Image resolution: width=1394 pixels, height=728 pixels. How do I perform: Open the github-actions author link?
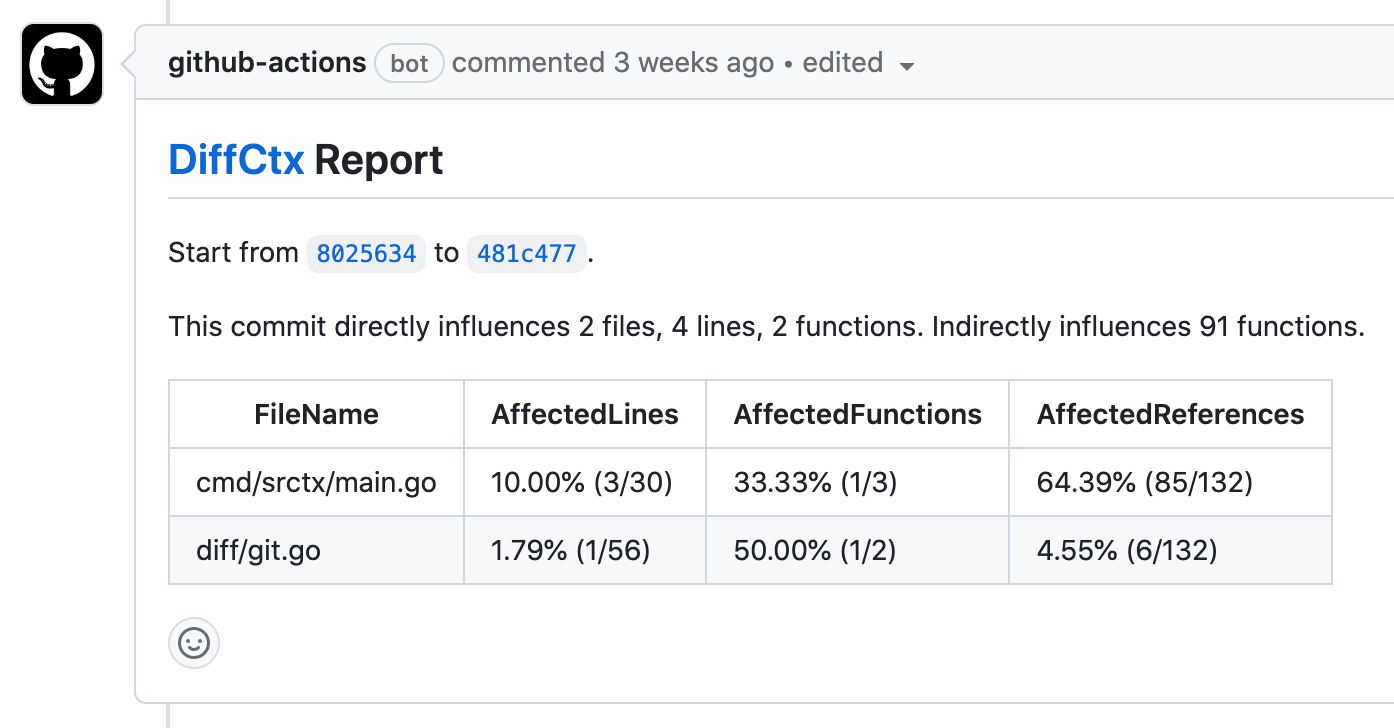(x=267, y=63)
